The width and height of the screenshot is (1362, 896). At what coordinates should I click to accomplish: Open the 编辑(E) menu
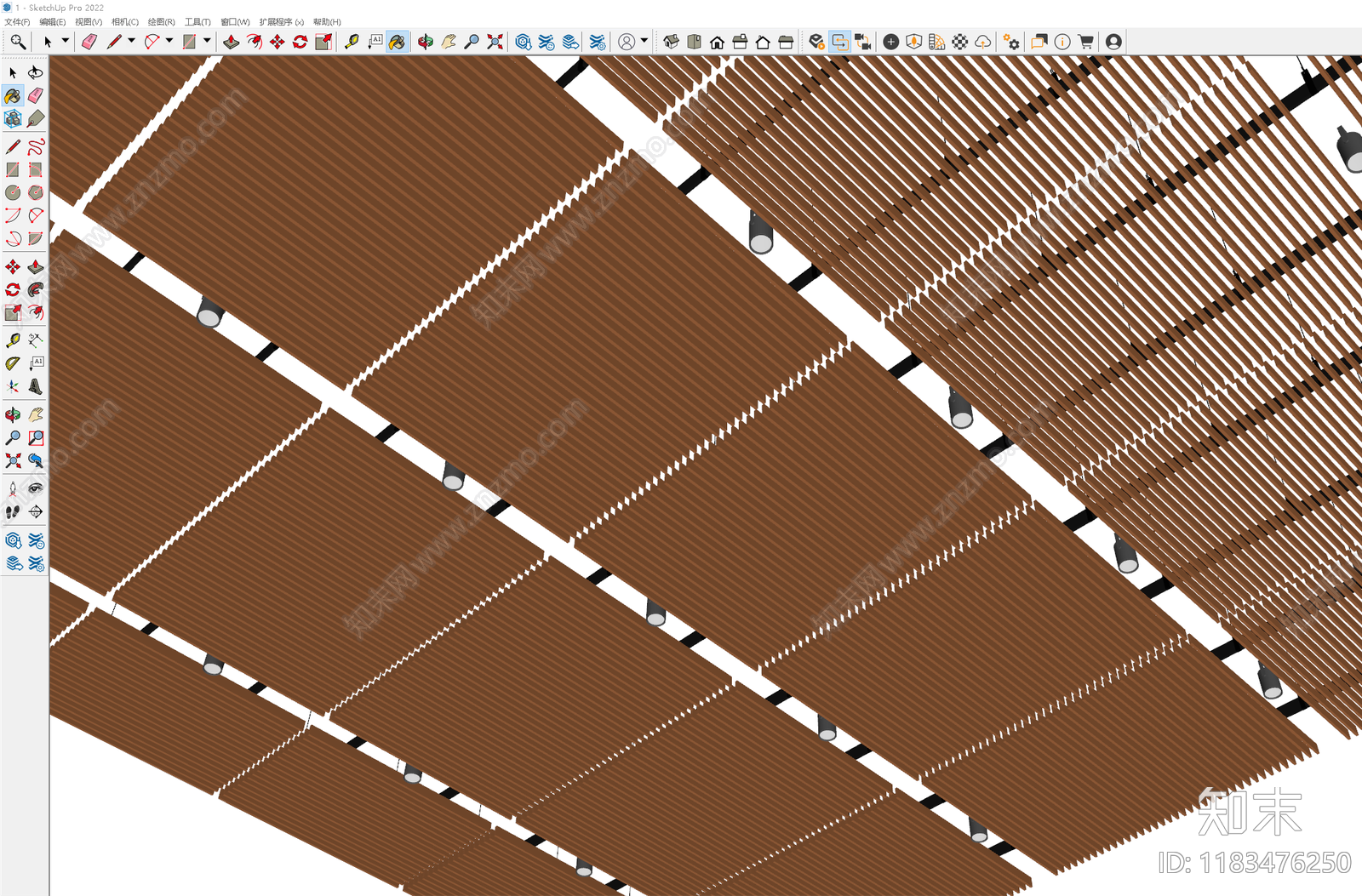point(52,22)
